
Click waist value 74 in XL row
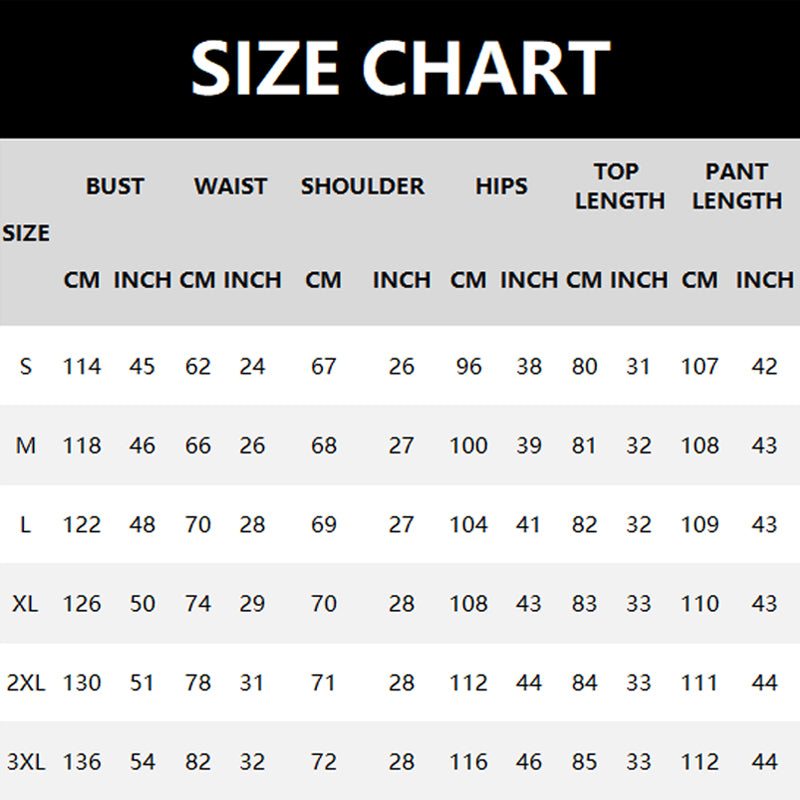[198, 603]
